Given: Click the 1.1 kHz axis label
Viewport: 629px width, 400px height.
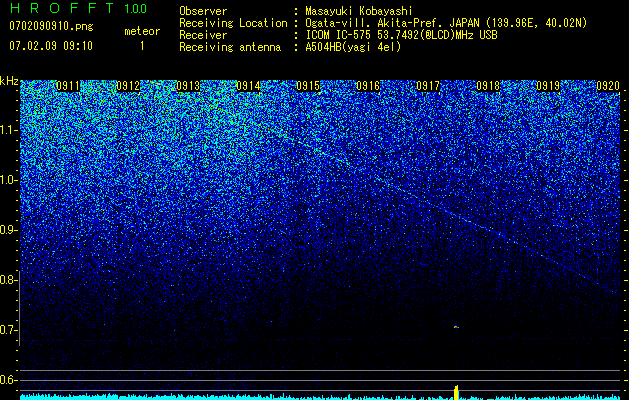Looking at the screenshot, I should (x=7, y=130).
